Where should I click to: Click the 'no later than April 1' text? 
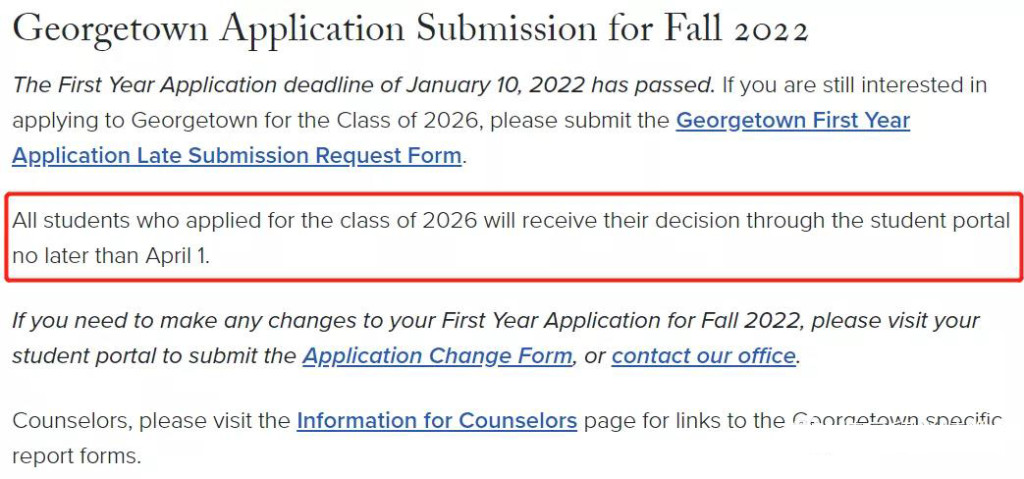(x=111, y=256)
